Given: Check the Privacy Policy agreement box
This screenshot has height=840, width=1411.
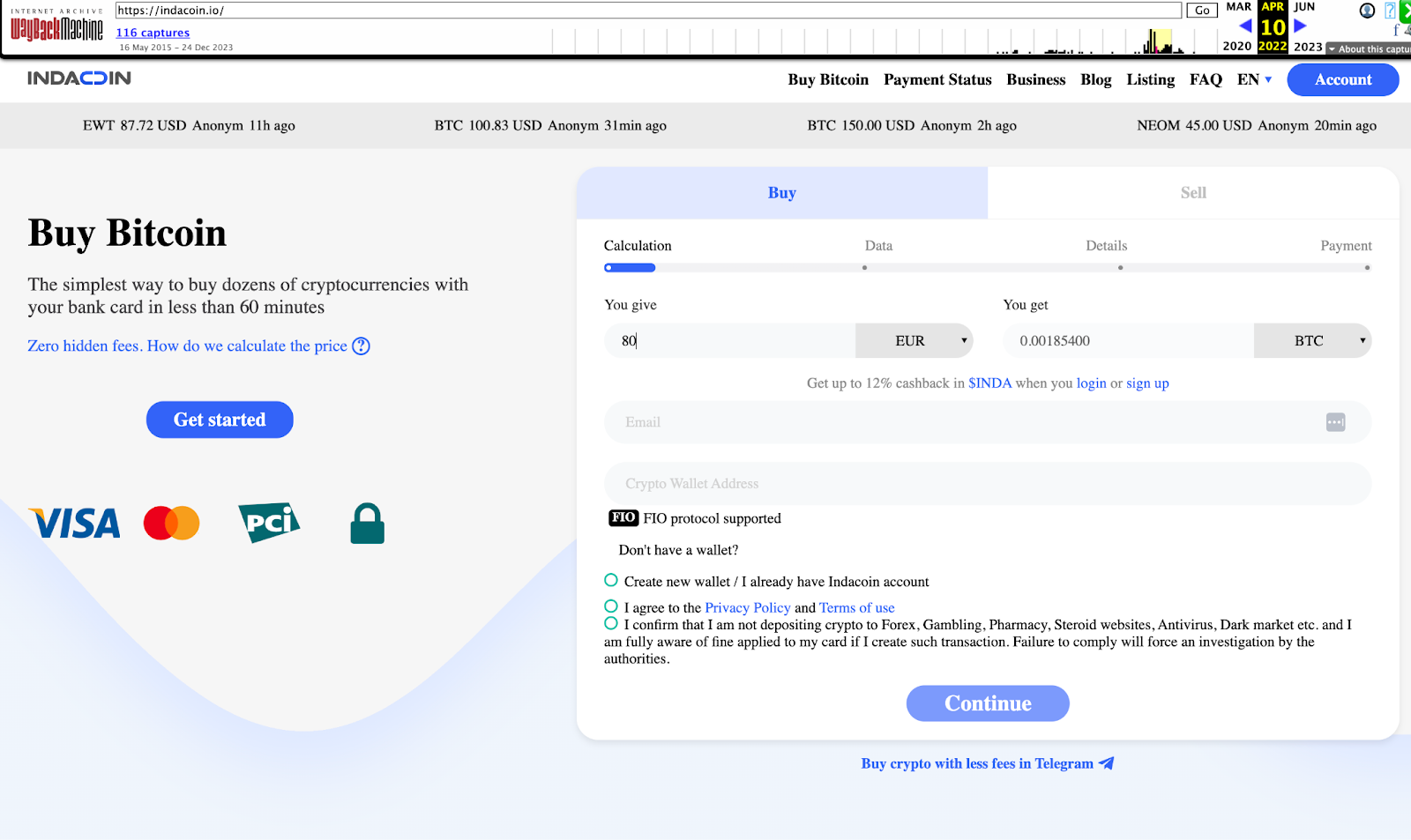Looking at the screenshot, I should click(610, 606).
